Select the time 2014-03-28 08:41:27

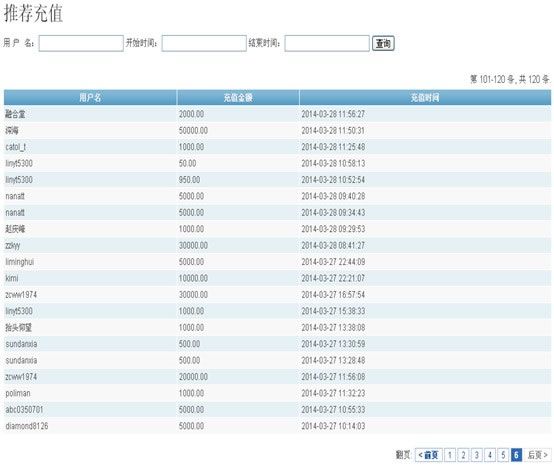click(333, 246)
